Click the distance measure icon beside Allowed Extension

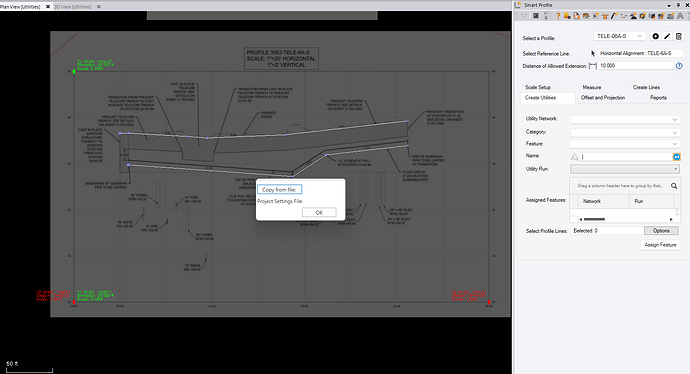pyautogui.click(x=592, y=66)
